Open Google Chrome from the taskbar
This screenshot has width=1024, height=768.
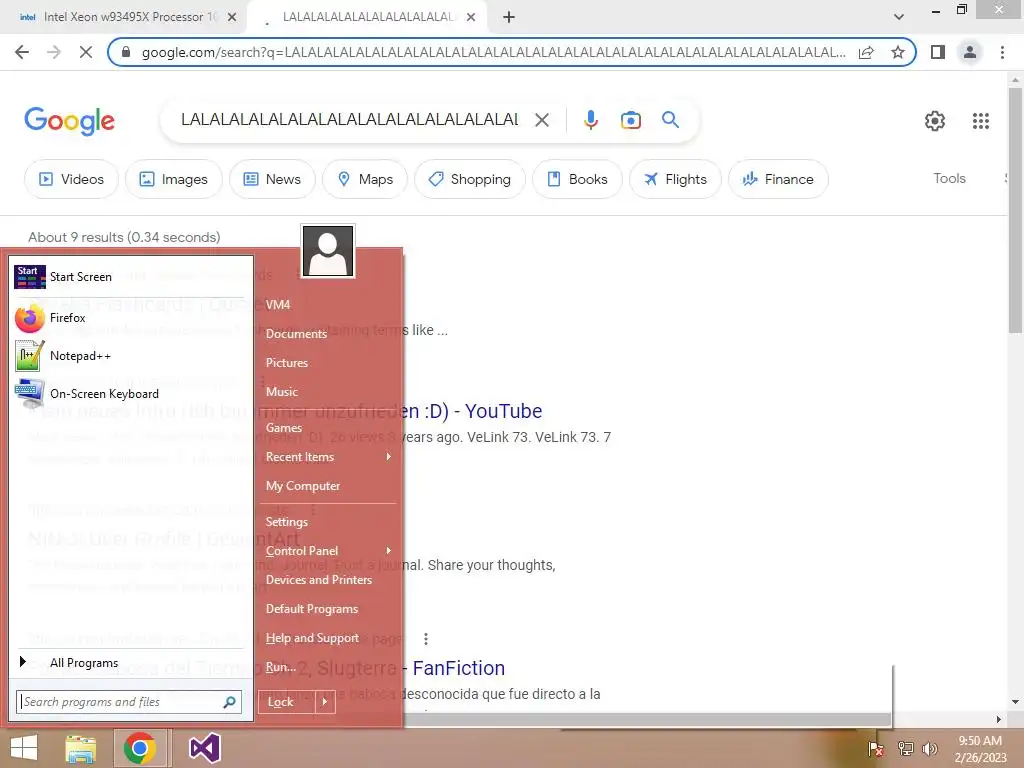139,748
